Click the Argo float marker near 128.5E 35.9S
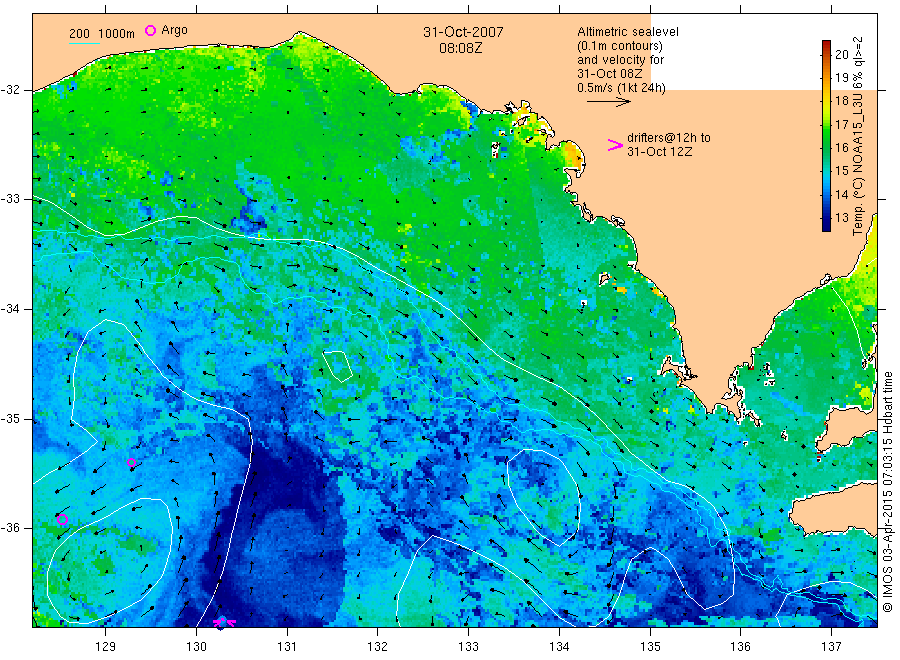The height and width of the screenshot is (660, 900). click(x=63, y=520)
